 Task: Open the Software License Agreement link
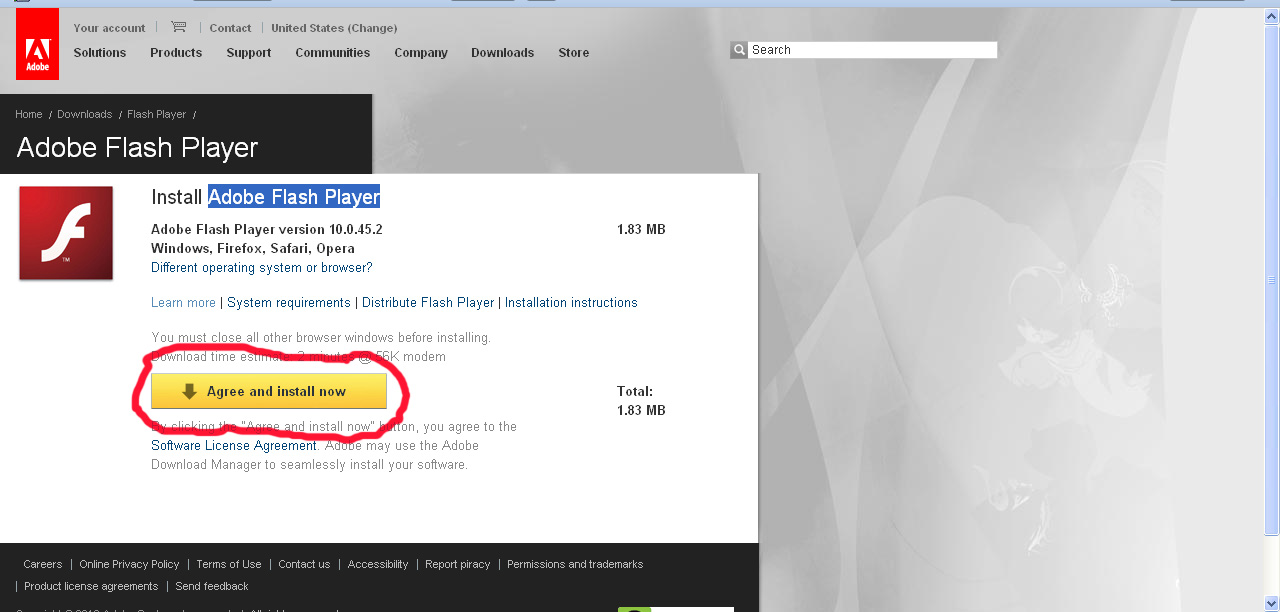234,446
